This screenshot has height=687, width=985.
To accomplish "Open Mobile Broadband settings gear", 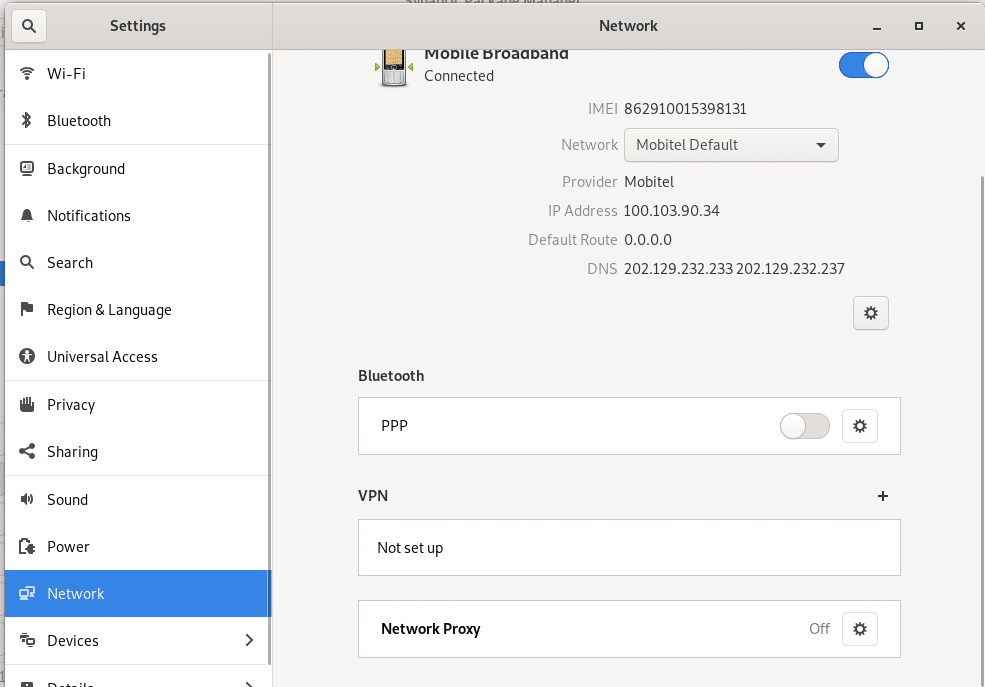I will pos(870,313).
